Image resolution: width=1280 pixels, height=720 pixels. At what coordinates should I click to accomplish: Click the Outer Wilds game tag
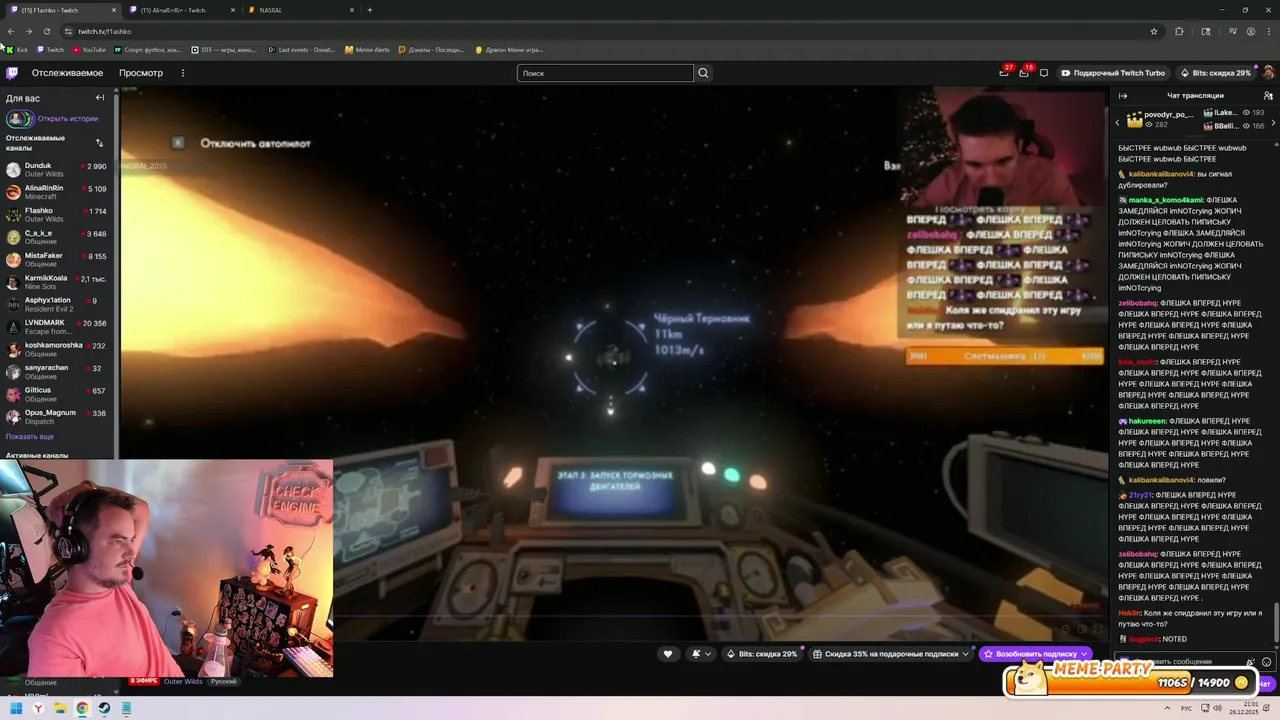(x=183, y=682)
